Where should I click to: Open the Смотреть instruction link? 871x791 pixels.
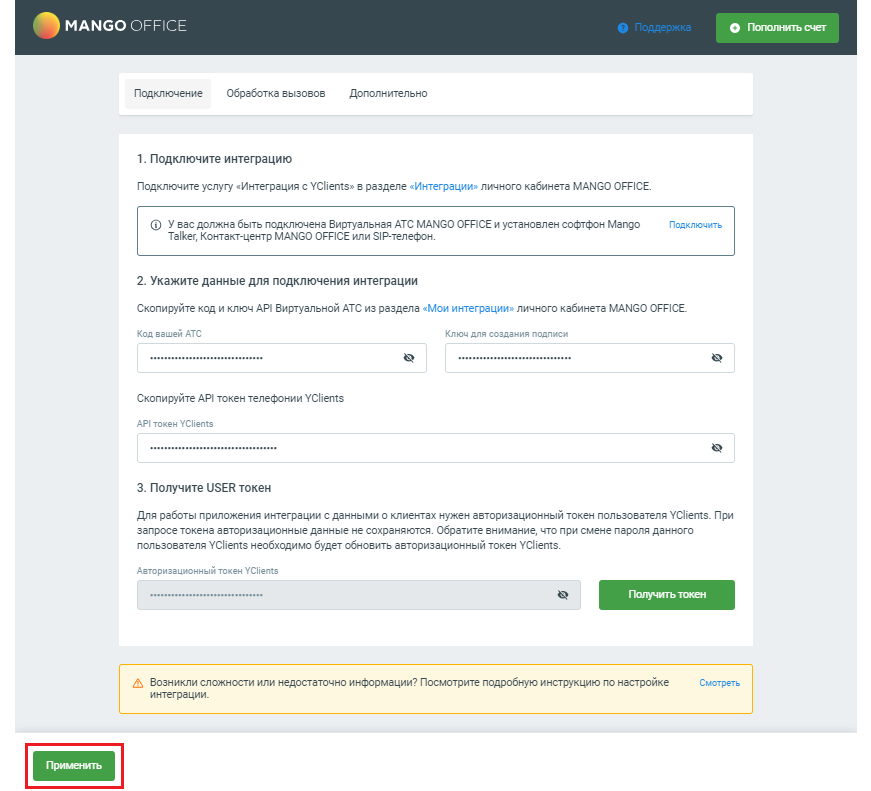click(719, 683)
